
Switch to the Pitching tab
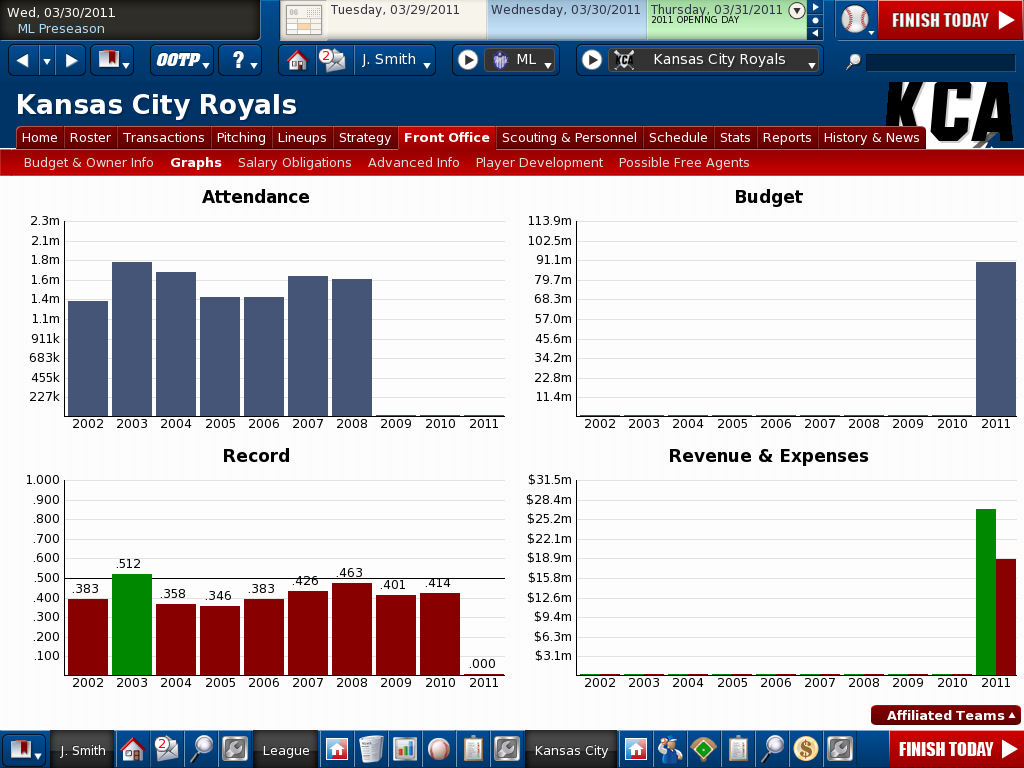click(241, 138)
